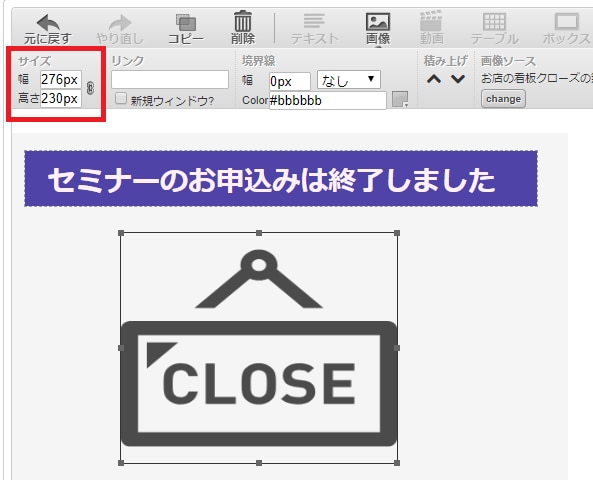
Task: Click the やり直し redo arrow icon
Action: click(120, 23)
